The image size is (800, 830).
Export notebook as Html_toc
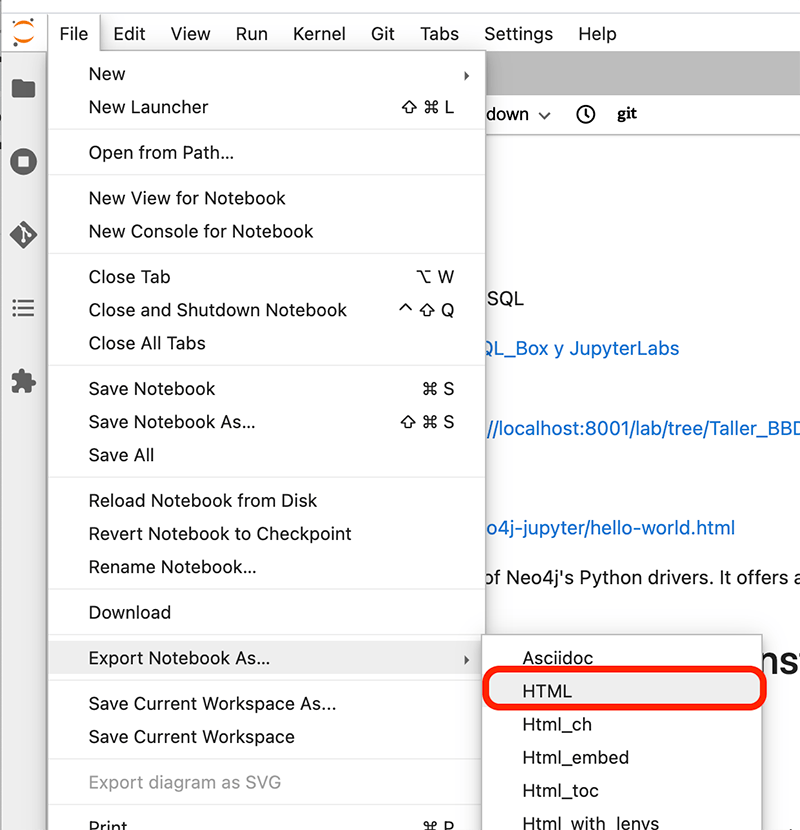[x=622, y=791]
